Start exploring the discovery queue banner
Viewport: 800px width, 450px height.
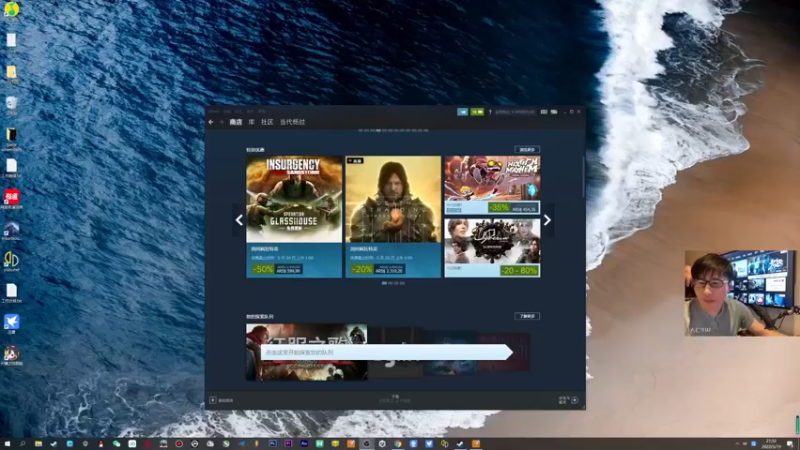coord(386,352)
